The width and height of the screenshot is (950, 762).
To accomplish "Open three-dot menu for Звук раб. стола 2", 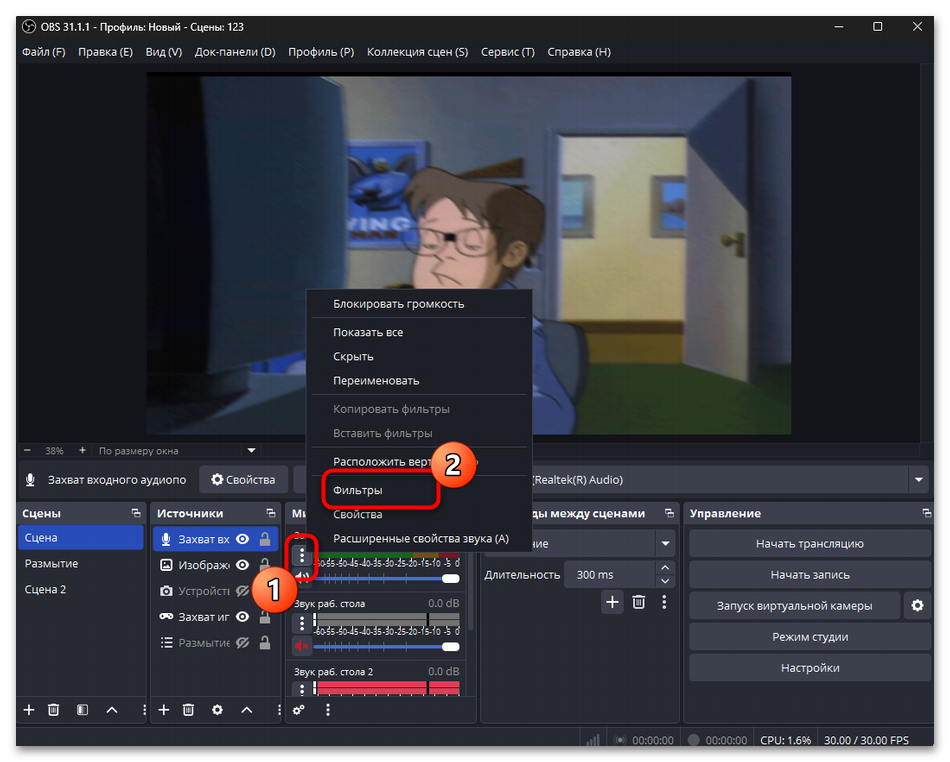I will [x=302, y=689].
